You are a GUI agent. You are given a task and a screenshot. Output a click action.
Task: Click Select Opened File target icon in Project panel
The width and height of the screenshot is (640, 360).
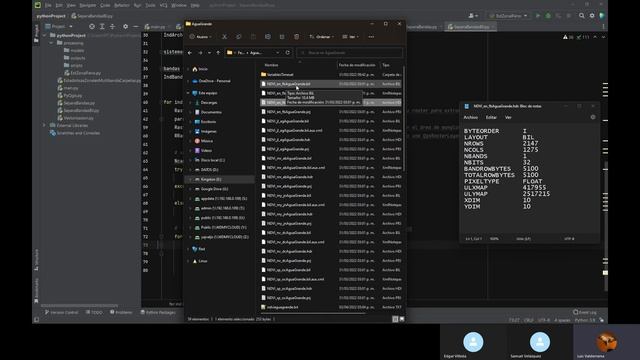click(x=92, y=27)
